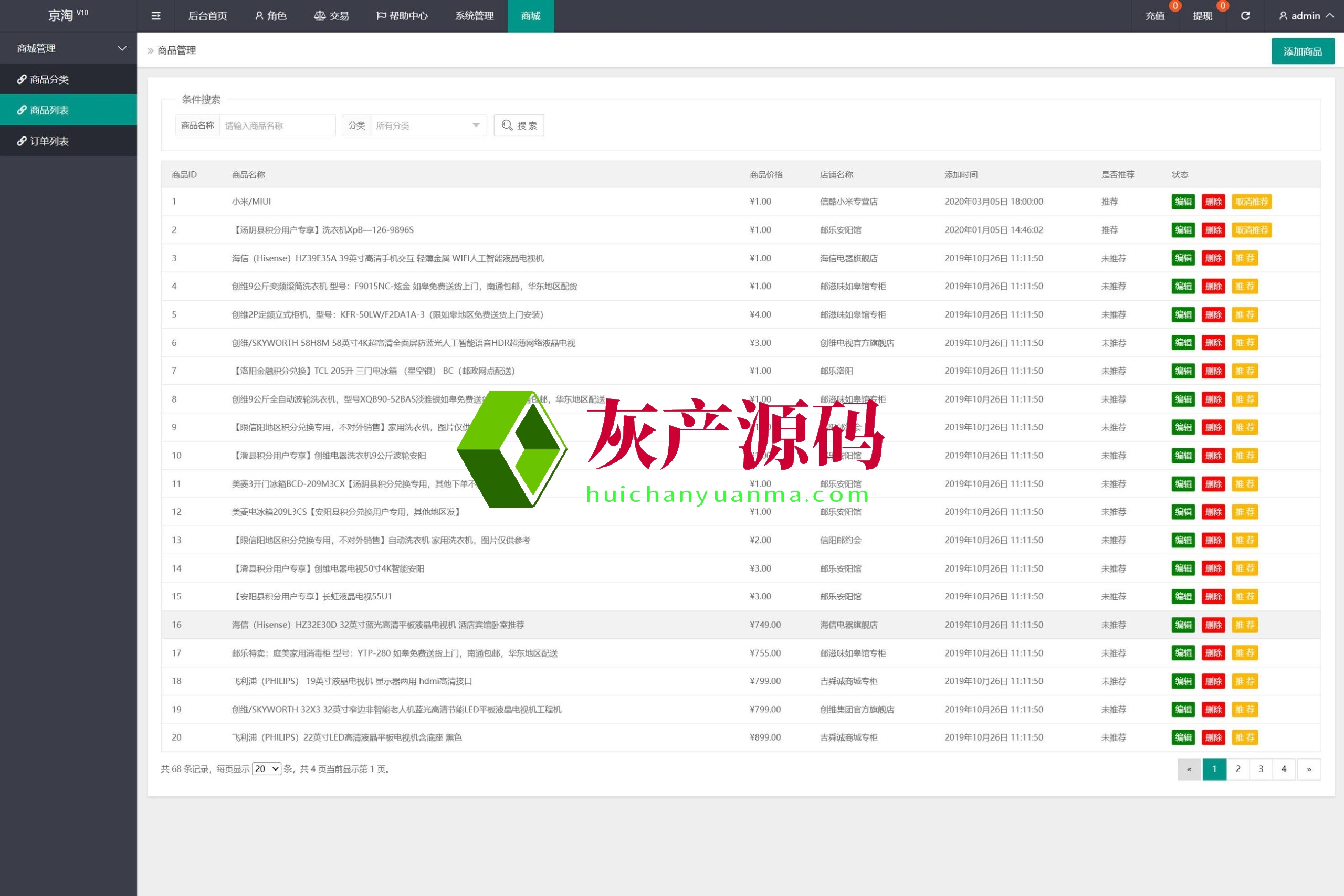Click the 添加商品 button
1344x896 pixels.
1303,51
